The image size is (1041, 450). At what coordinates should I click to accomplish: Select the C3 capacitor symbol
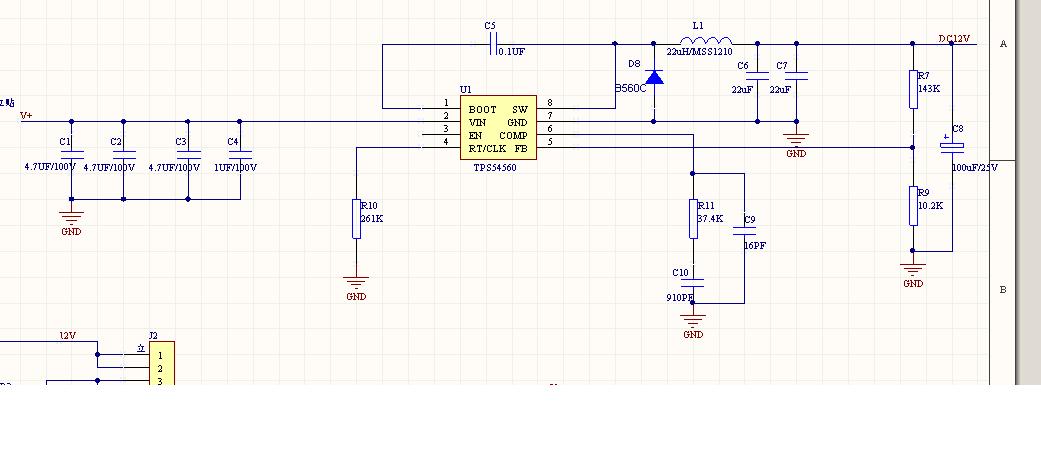click(188, 154)
